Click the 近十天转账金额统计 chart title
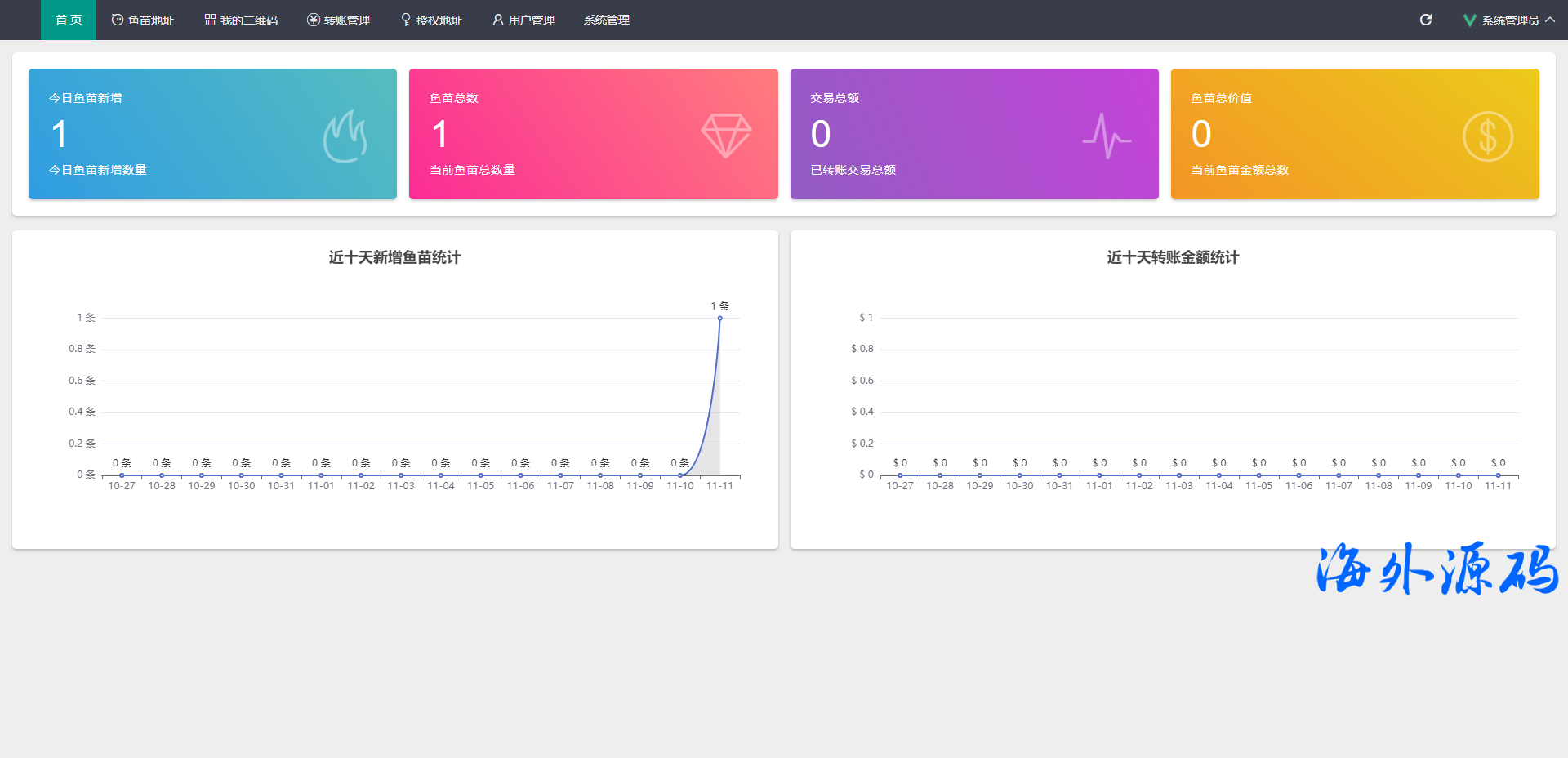This screenshot has height=758, width=1568. pos(1173,257)
